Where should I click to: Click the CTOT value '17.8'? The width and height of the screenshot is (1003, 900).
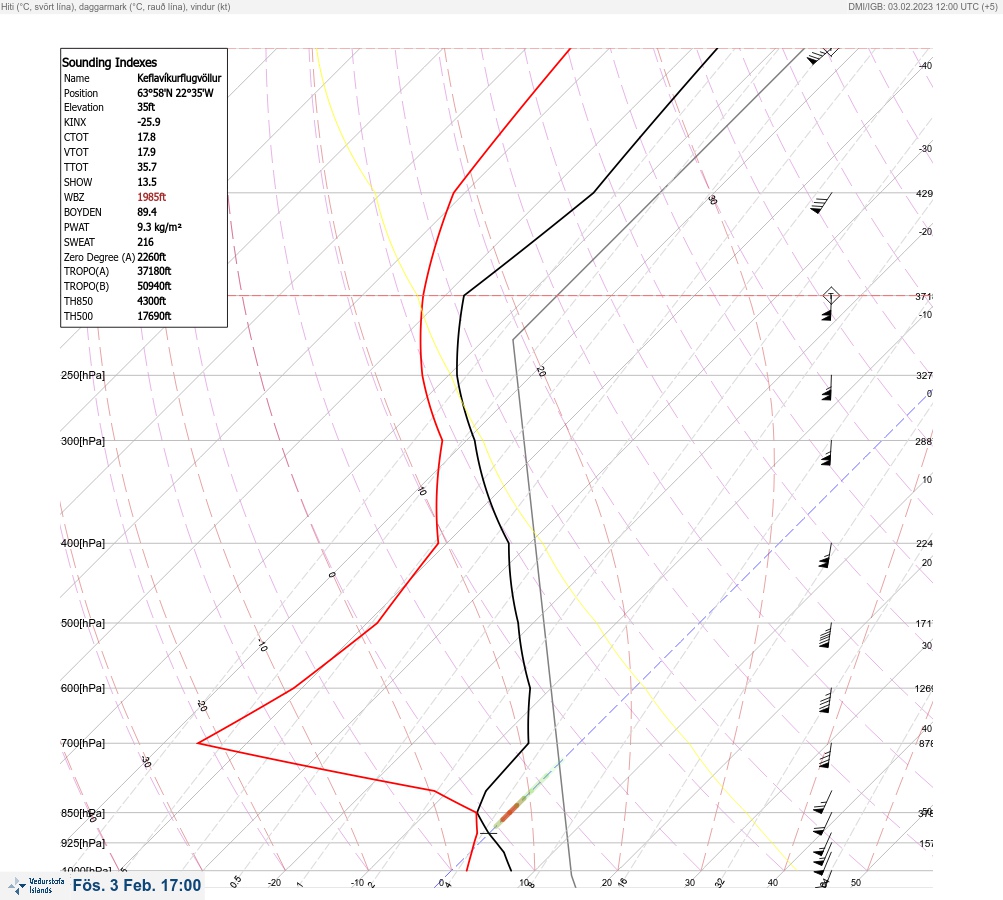[146, 137]
